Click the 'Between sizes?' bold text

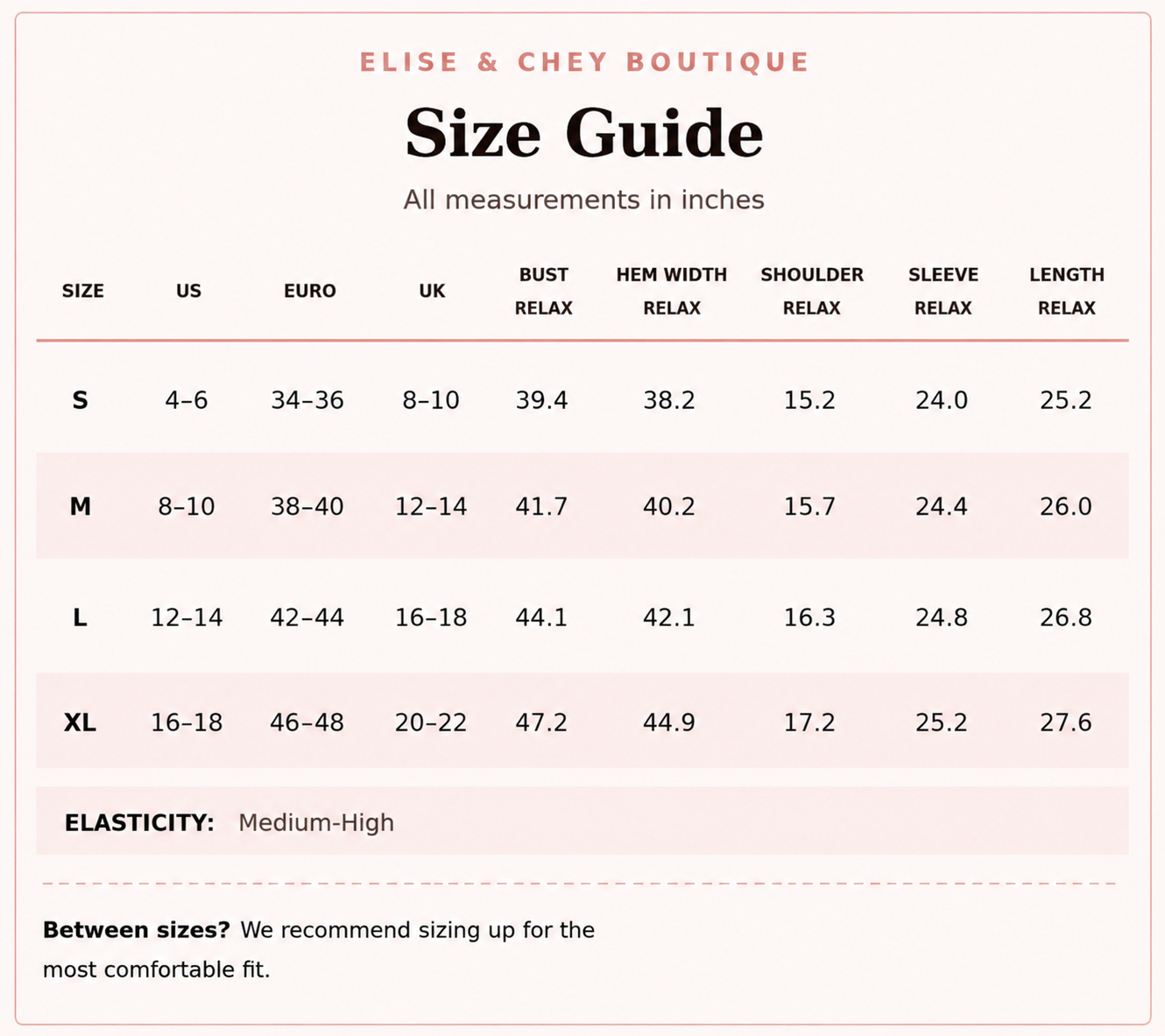(x=136, y=930)
